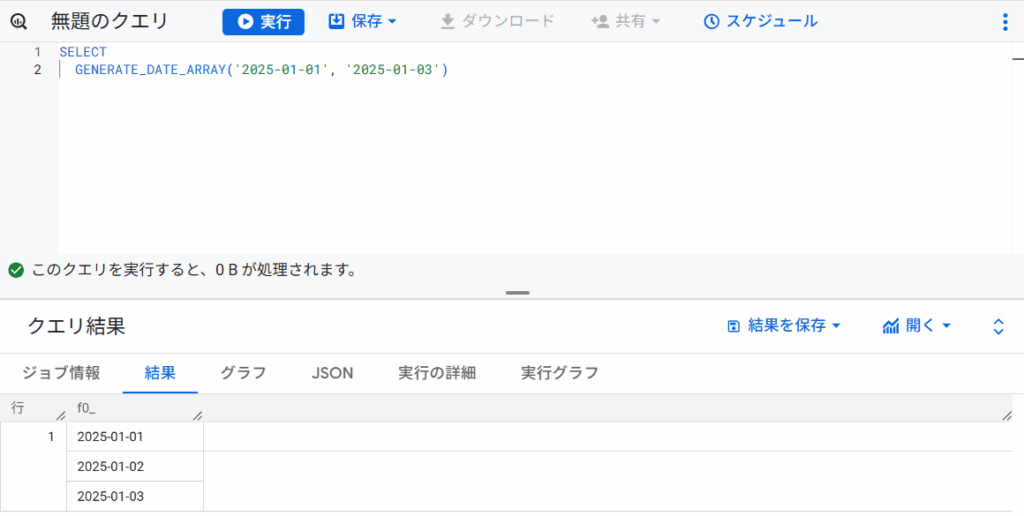Click the chart icon beside 開く
Screen dimensions: 1024x516
pyautogui.click(x=891, y=327)
